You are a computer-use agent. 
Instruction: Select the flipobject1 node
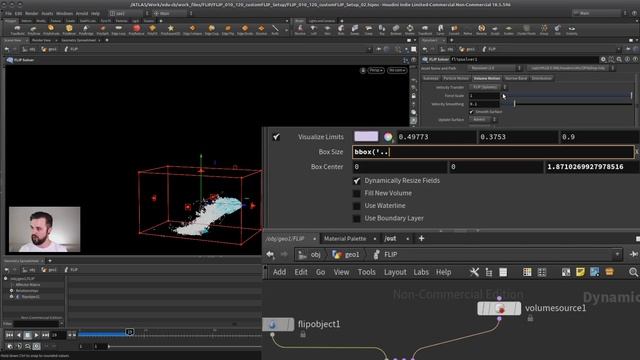click(278, 324)
